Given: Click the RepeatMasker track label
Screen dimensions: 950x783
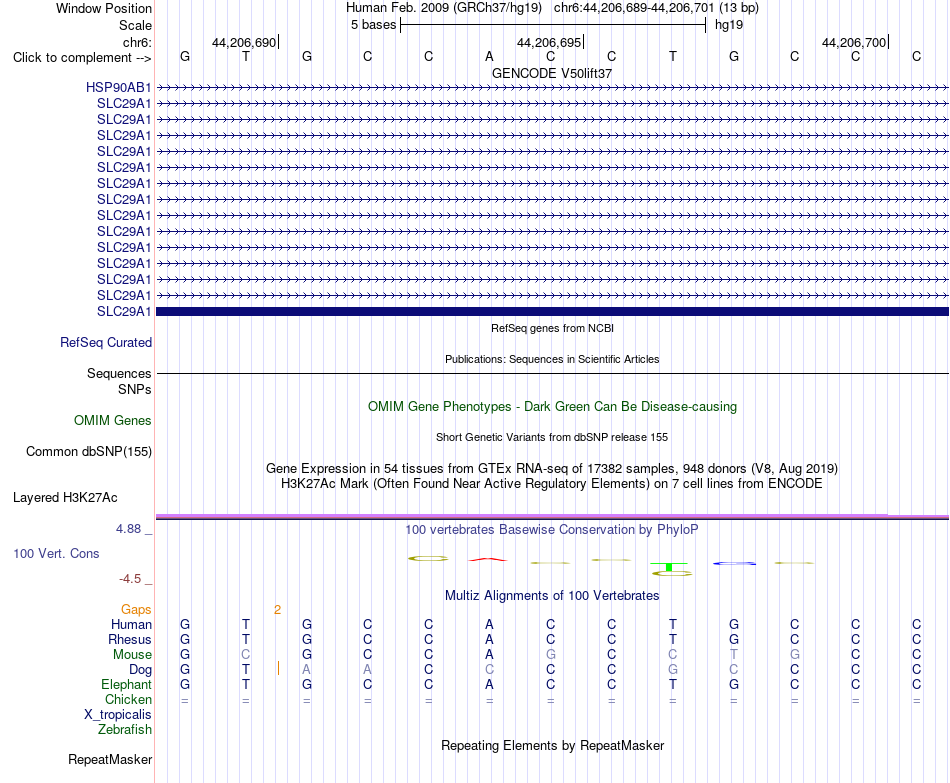Looking at the screenshot, I should point(110,759).
